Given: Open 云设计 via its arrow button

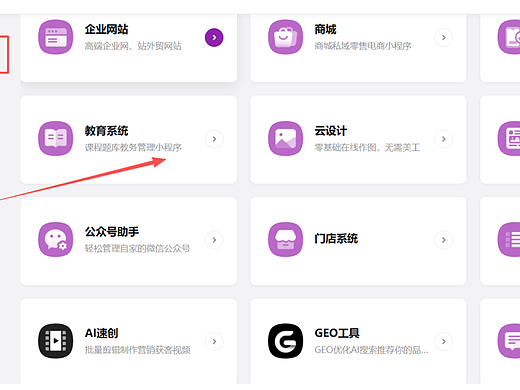Looking at the screenshot, I should pyautogui.click(x=443, y=139).
